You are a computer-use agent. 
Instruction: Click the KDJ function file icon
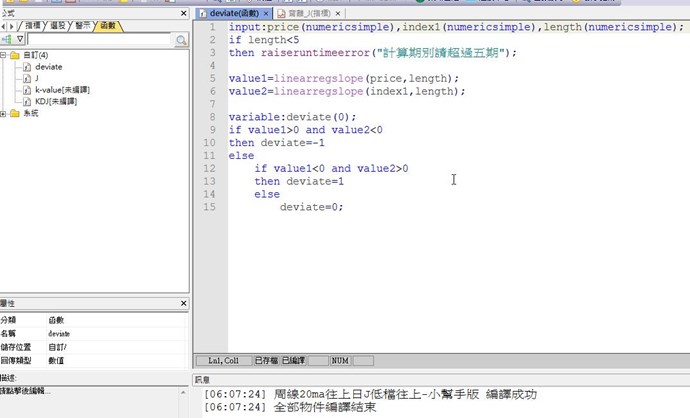pyautogui.click(x=27, y=102)
